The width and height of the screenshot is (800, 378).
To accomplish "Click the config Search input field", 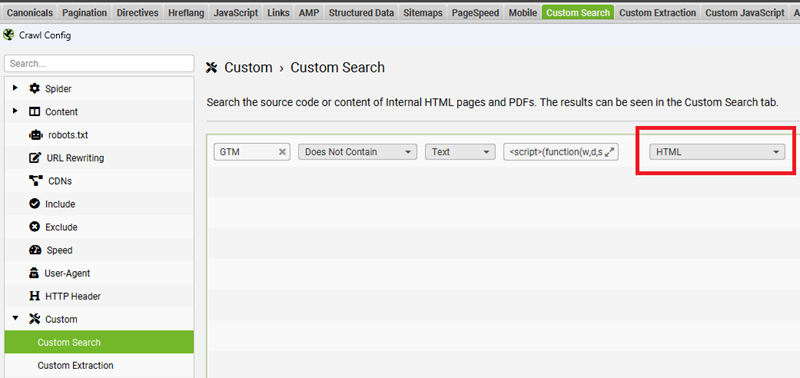I will [99, 64].
